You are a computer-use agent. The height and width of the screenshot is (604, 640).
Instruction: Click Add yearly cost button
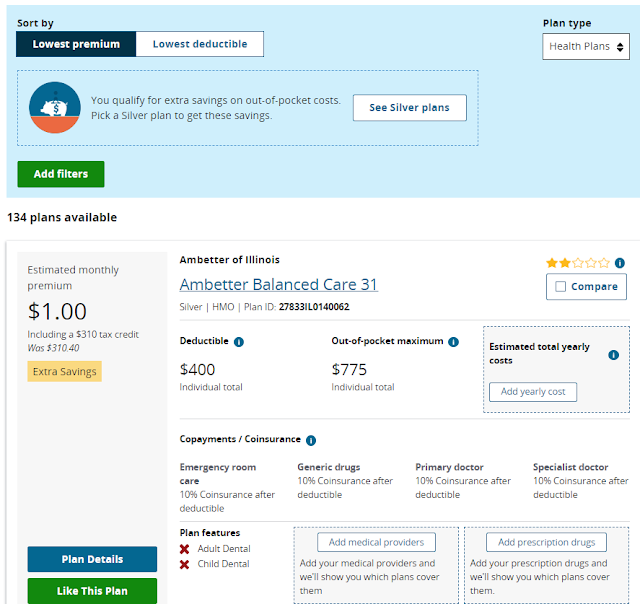click(533, 392)
